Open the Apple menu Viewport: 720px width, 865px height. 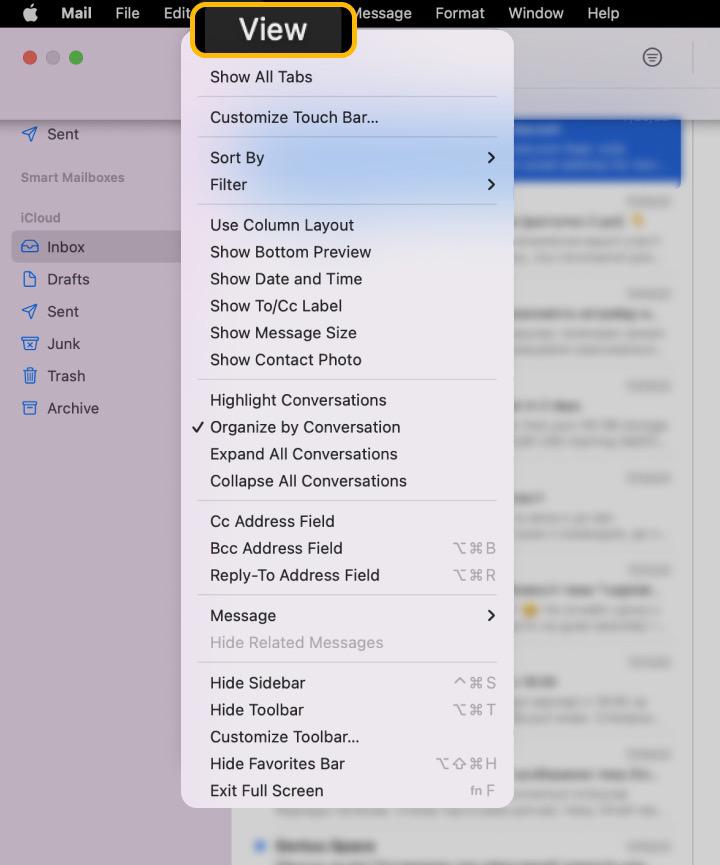tap(30, 13)
